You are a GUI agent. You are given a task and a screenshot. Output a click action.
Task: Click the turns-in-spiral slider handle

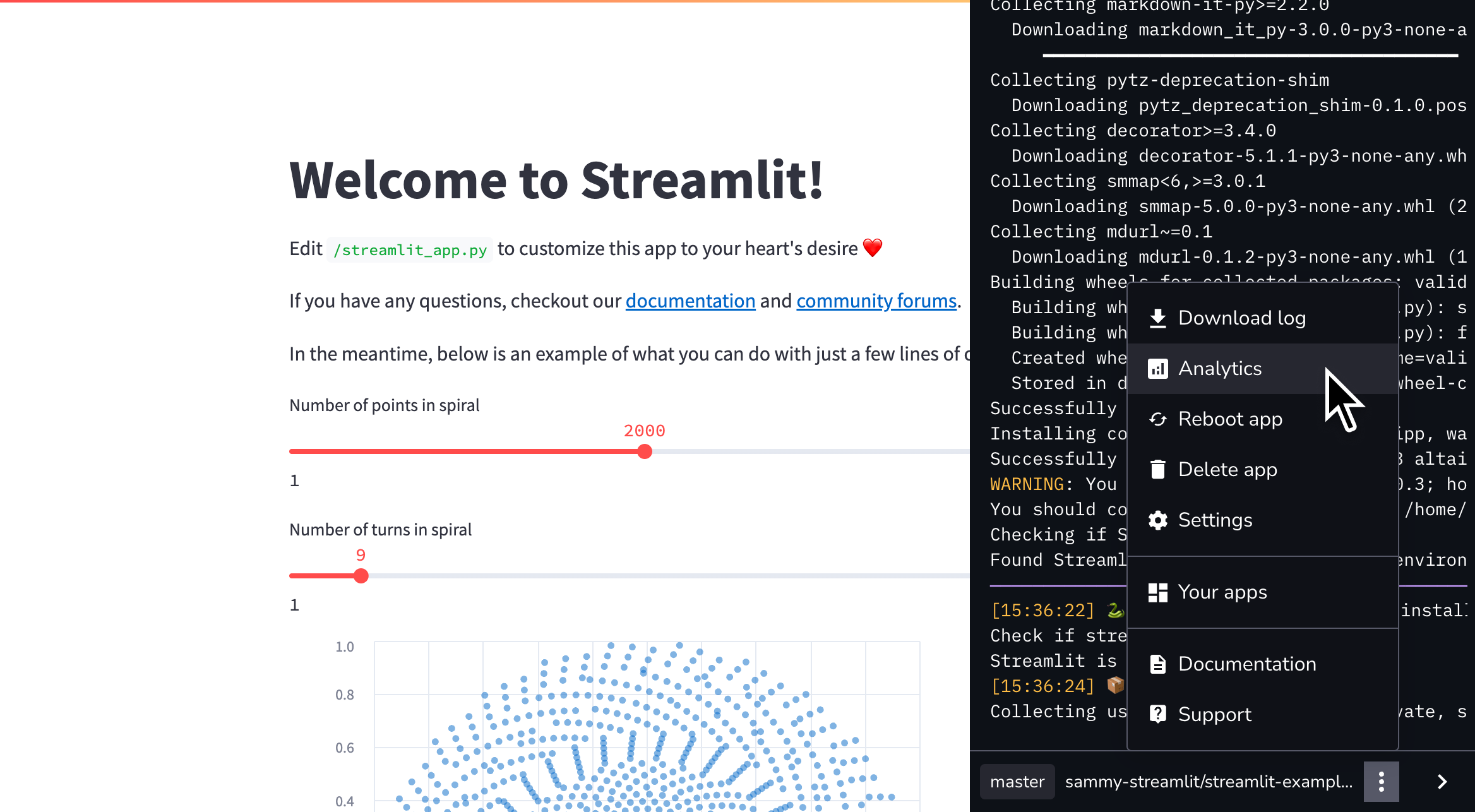361,576
